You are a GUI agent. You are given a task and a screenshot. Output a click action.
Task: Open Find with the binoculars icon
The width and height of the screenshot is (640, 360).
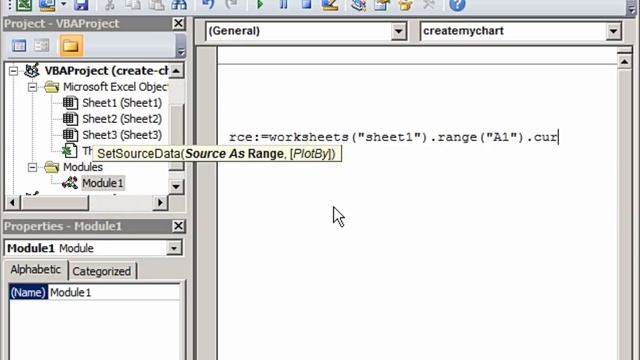coord(179,5)
